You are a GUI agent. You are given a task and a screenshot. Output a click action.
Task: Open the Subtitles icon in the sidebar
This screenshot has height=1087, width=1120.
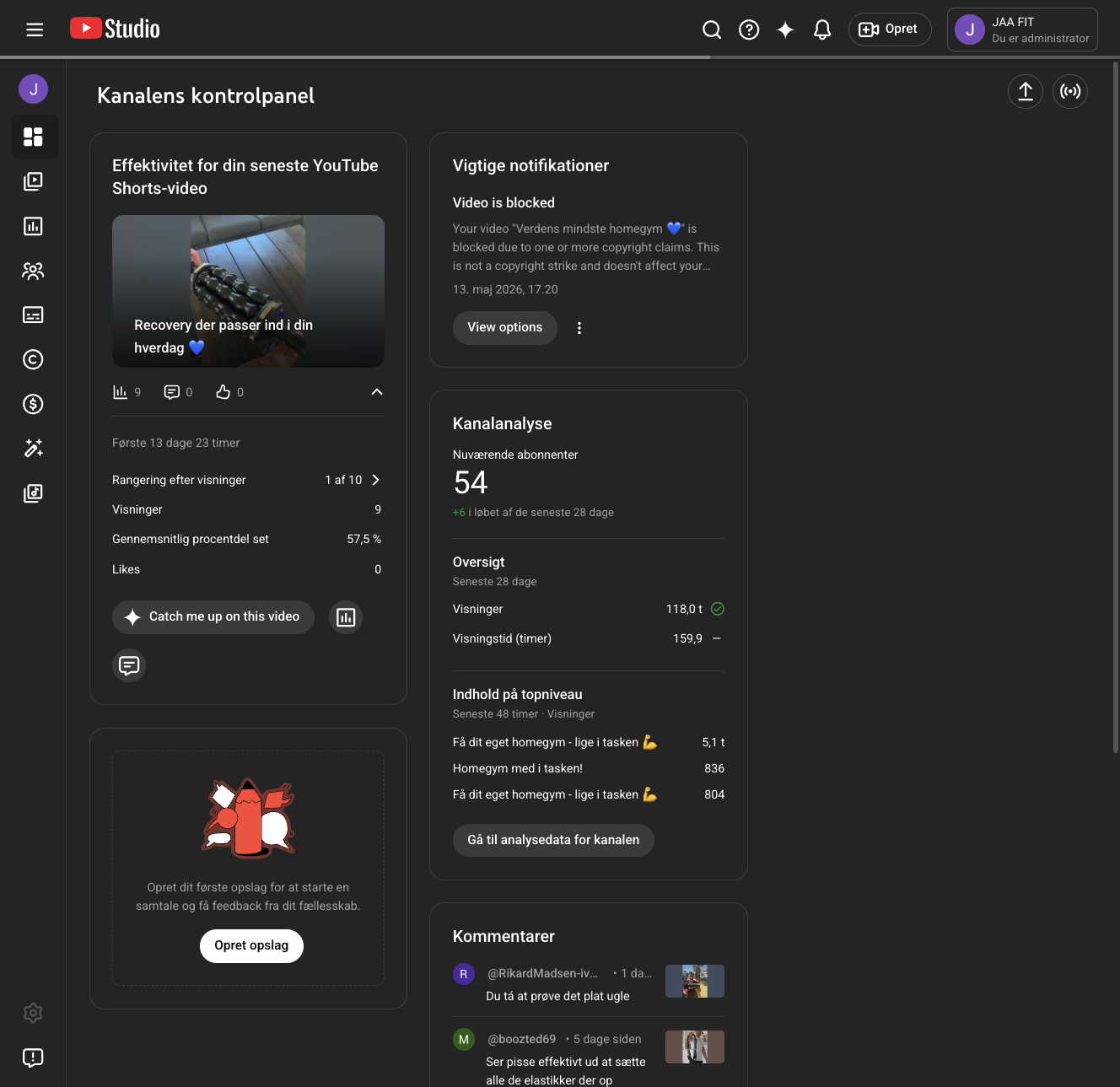point(33,315)
